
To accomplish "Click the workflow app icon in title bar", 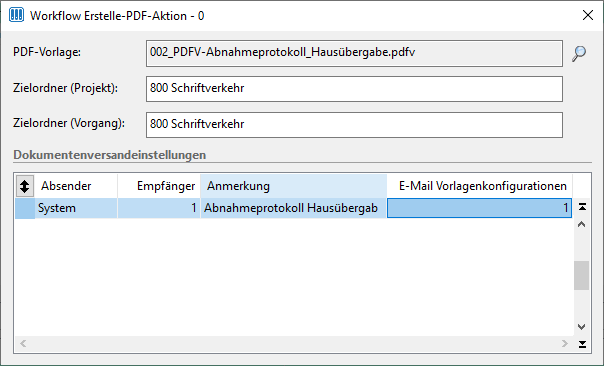I will pyautogui.click(x=16, y=15).
